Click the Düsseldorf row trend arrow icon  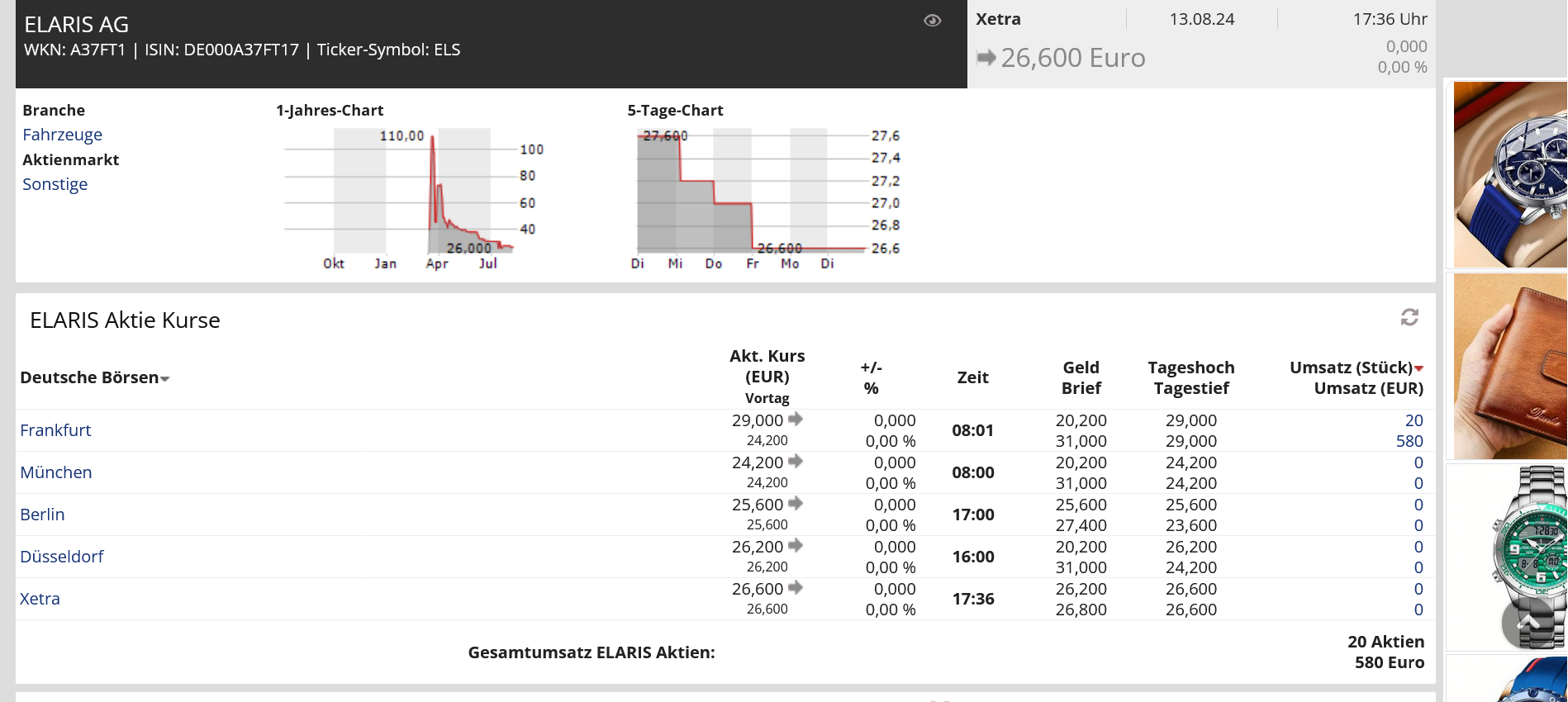coord(796,546)
